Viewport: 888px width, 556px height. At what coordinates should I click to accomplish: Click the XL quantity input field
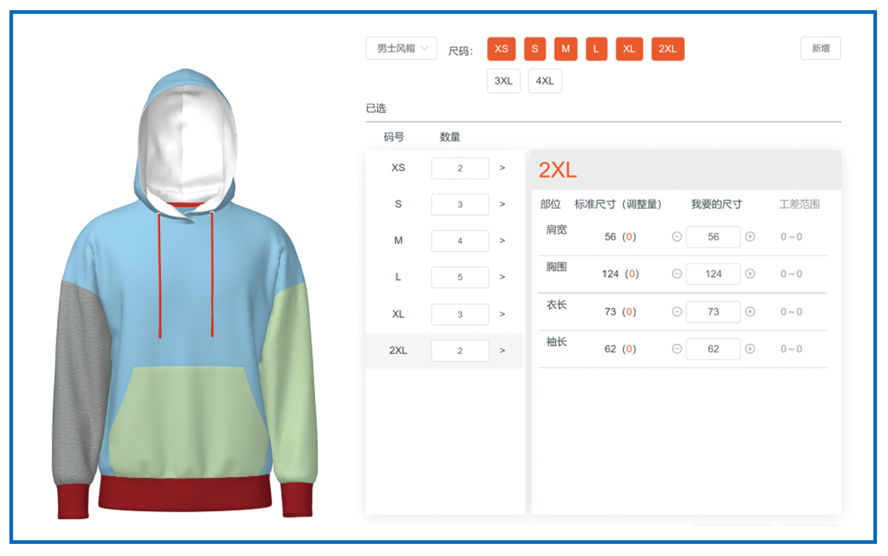pos(460,314)
